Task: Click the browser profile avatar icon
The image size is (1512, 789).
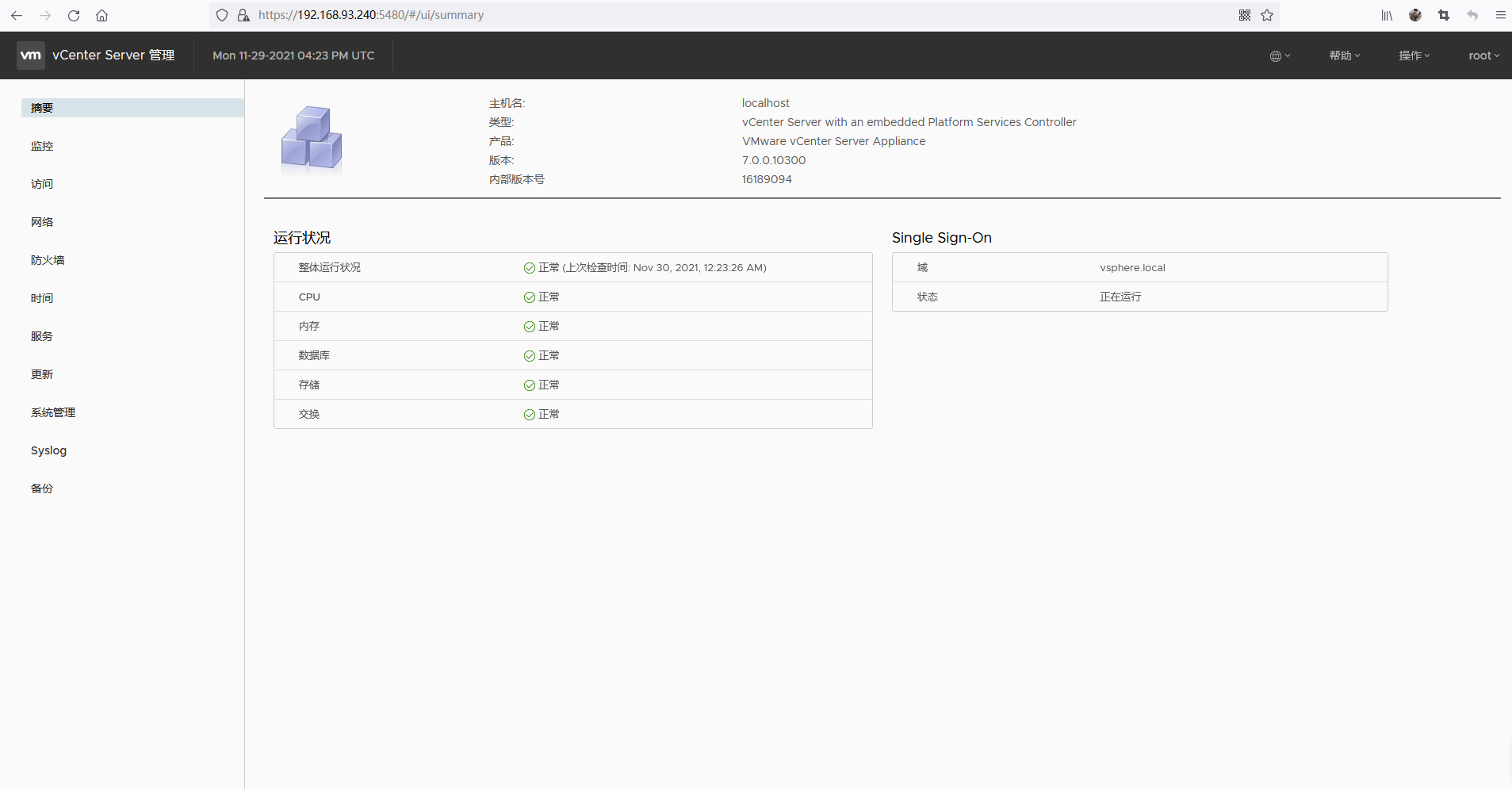Action: [1415, 15]
